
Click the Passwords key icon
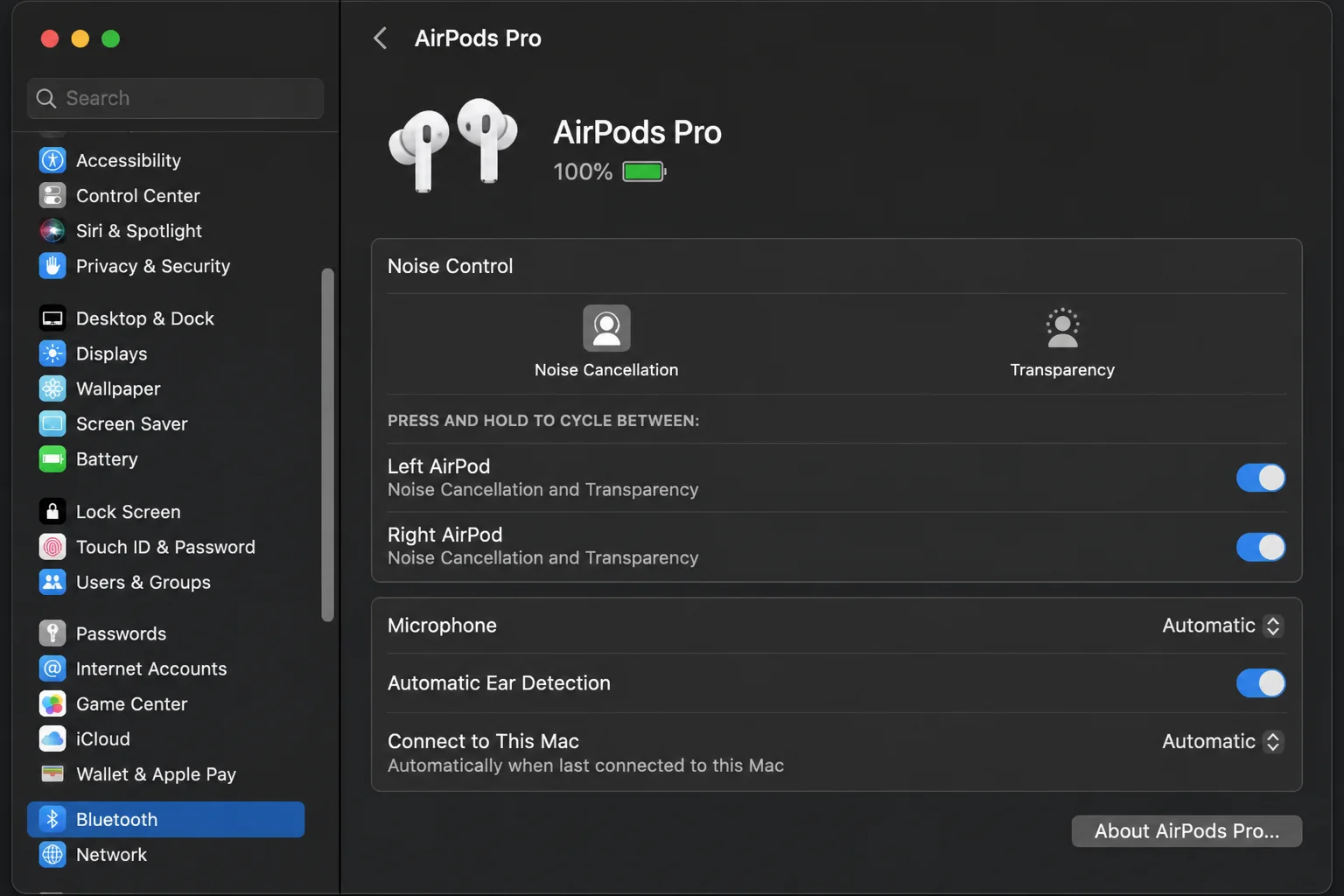(x=52, y=633)
